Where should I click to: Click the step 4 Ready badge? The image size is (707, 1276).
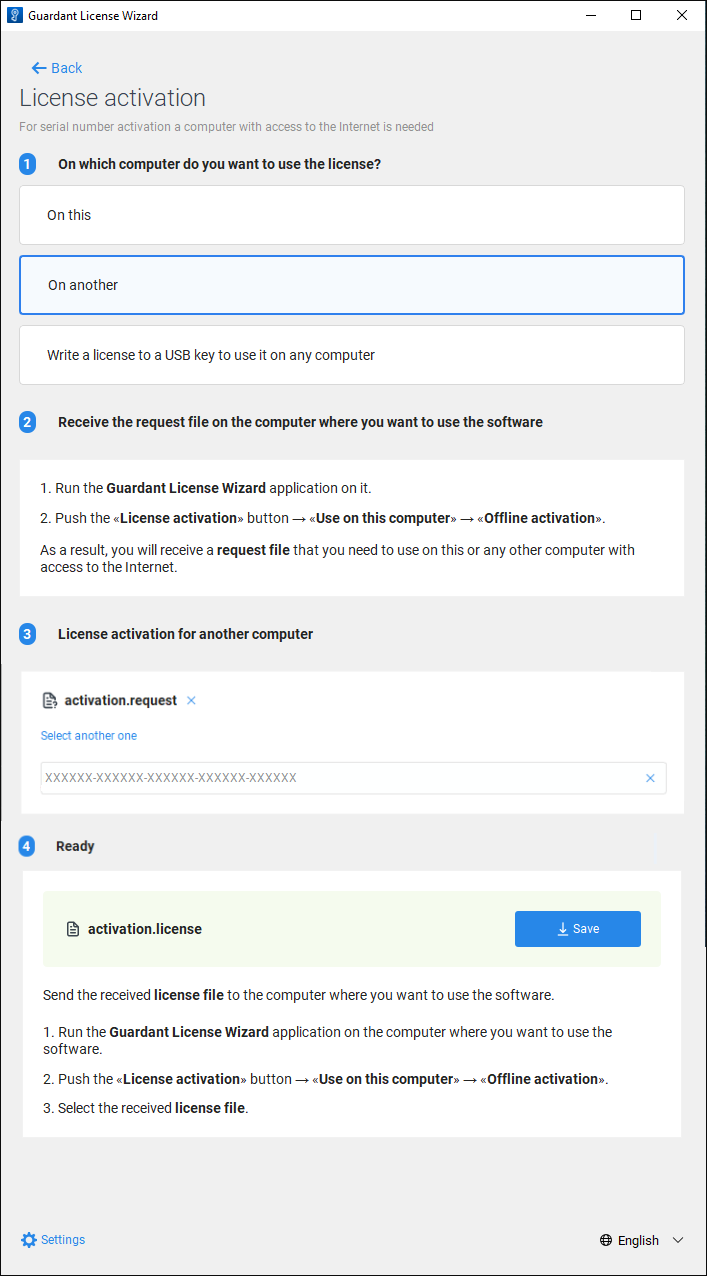pos(28,846)
